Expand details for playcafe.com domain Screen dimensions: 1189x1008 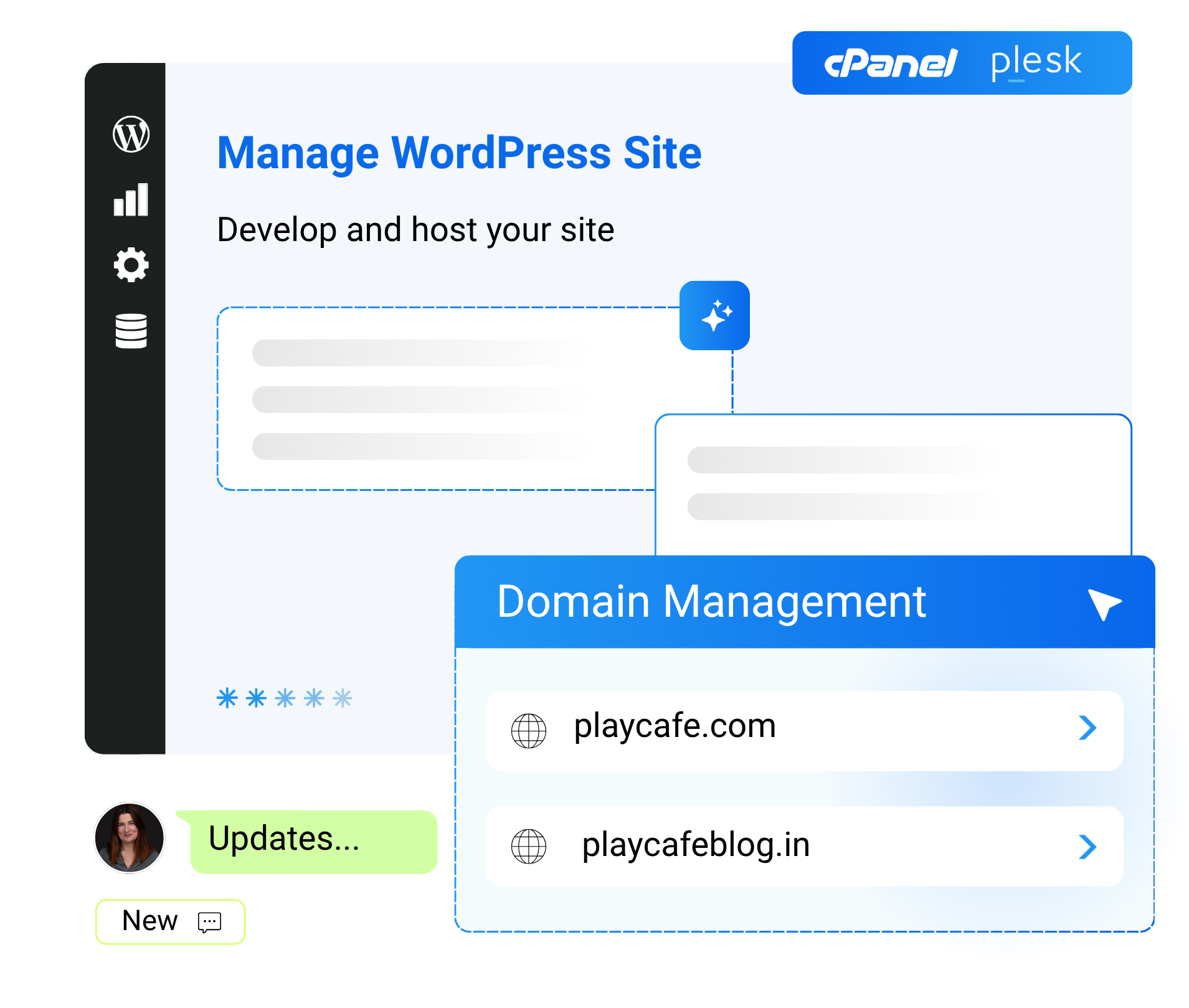(x=1087, y=728)
